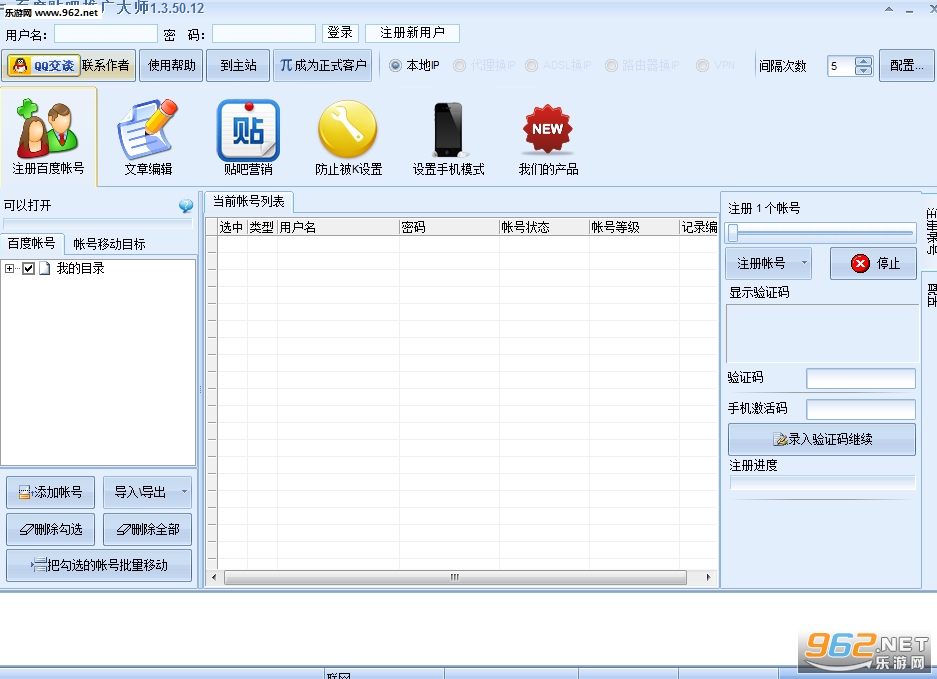Toggle the 我的目录 checkbox
Image resolution: width=937 pixels, height=679 pixels.
(28, 268)
